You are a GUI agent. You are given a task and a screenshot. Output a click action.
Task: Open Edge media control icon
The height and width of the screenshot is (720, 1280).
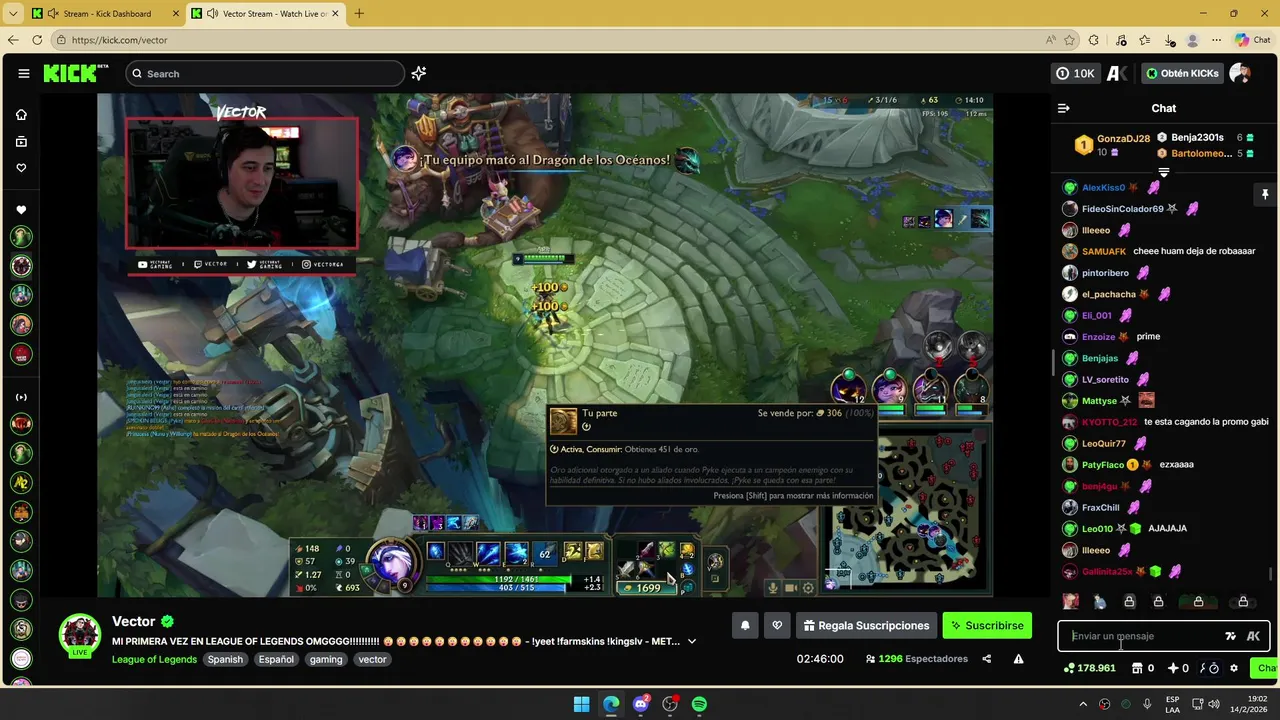click(x=1120, y=40)
